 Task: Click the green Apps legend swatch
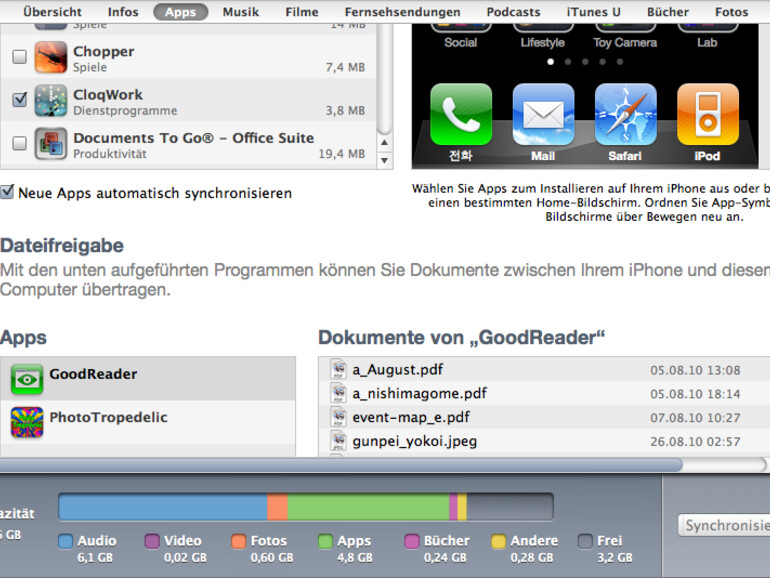pos(325,541)
